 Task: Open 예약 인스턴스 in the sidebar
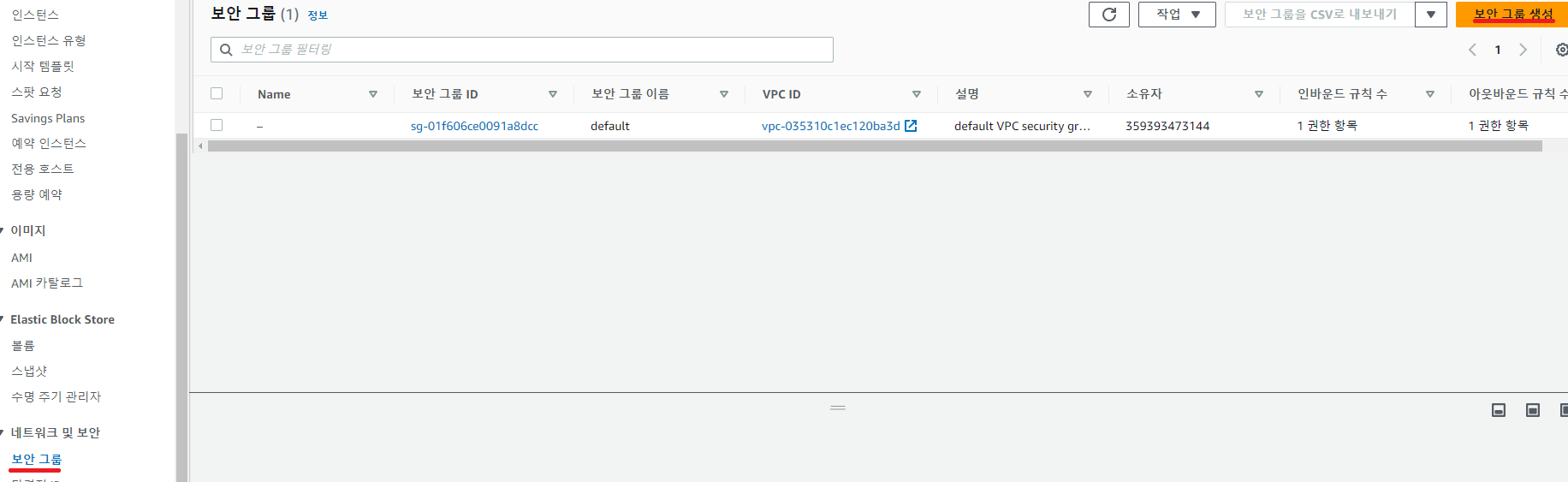[49, 143]
